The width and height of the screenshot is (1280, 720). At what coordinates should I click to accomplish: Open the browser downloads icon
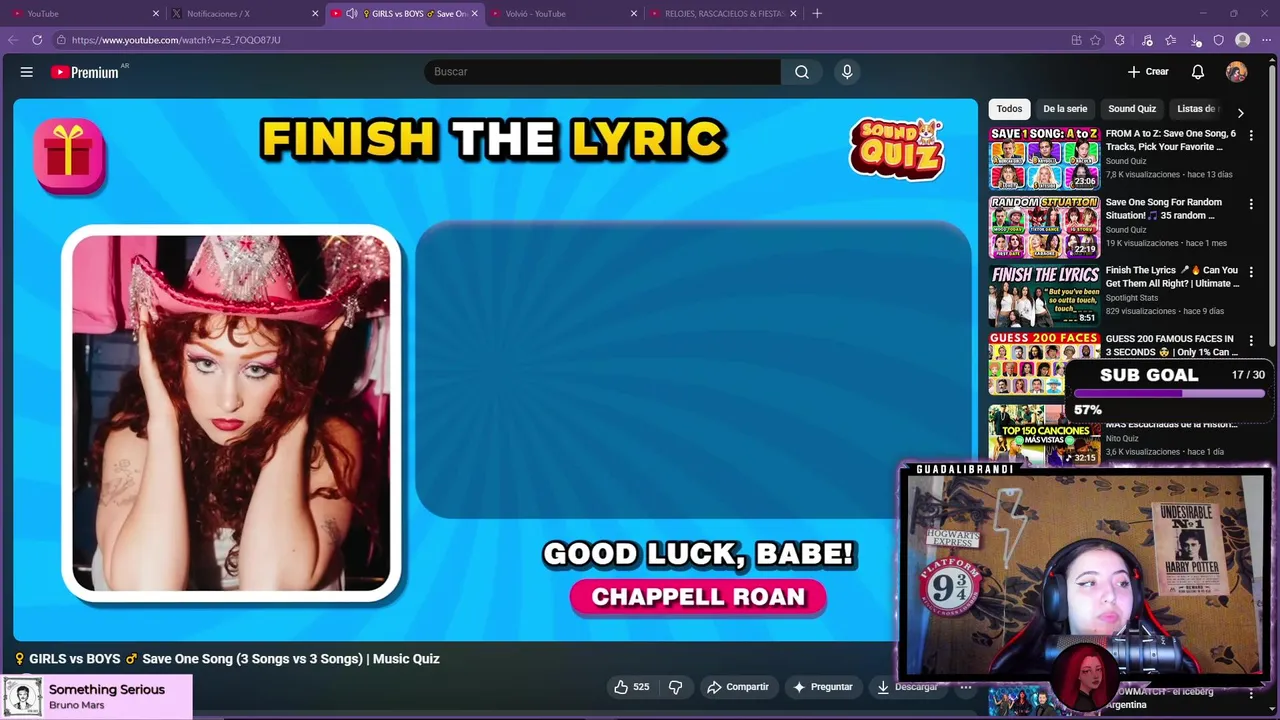point(1196,40)
